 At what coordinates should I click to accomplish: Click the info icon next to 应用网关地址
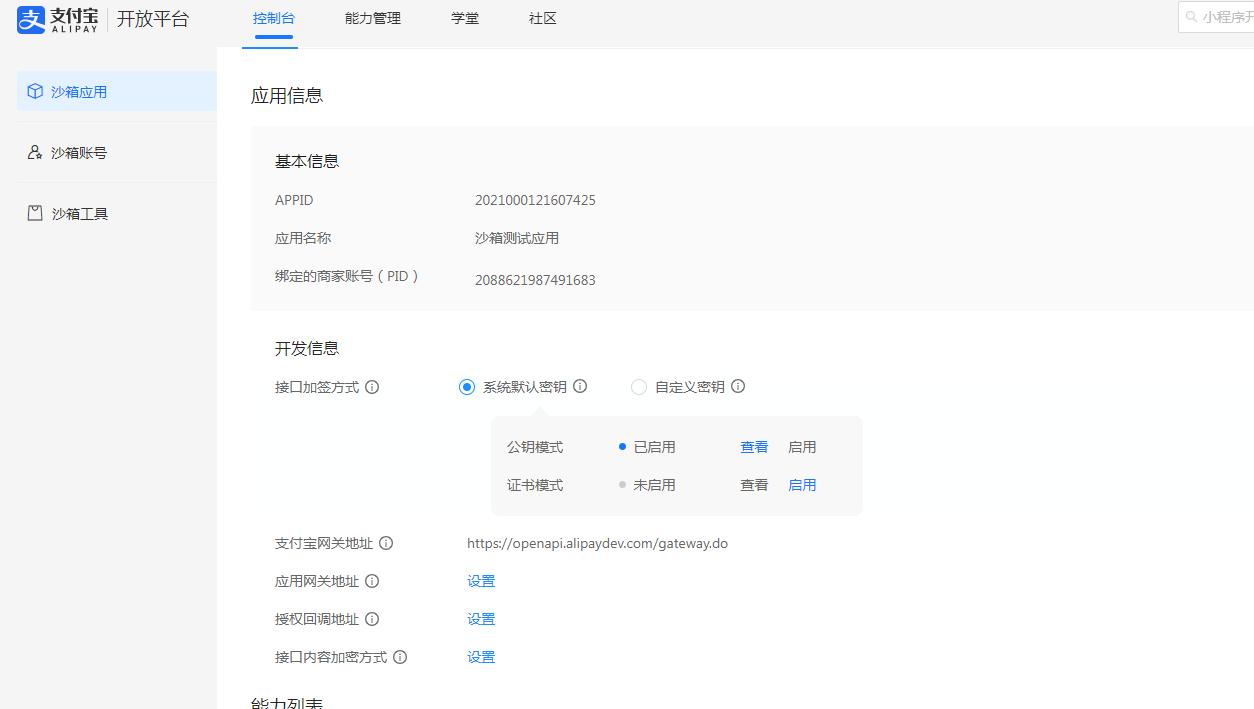pos(373,581)
